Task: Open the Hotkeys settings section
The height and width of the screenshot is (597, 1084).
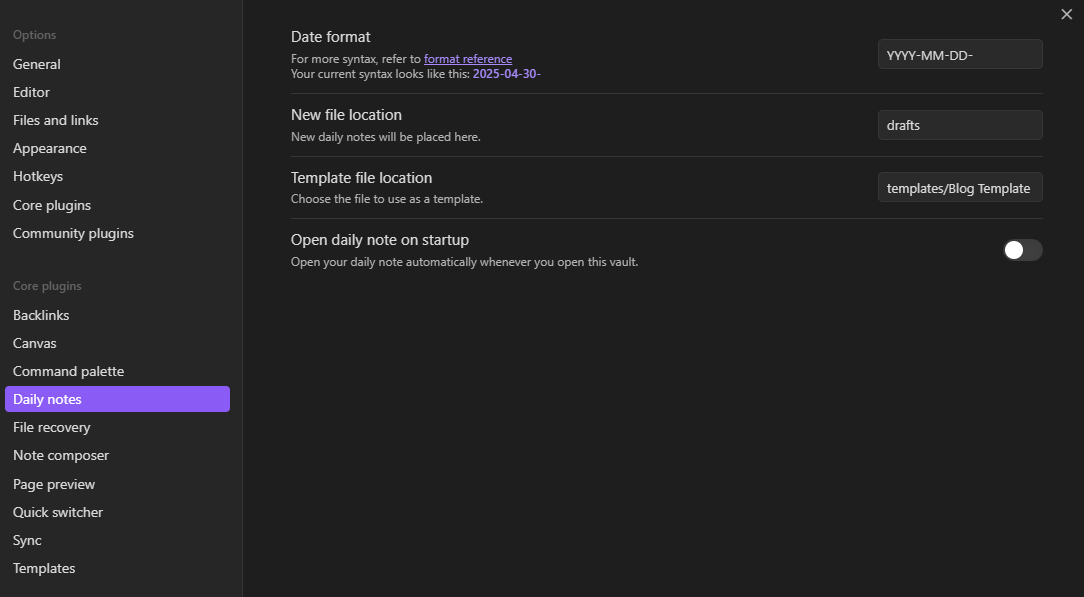Action: point(37,176)
